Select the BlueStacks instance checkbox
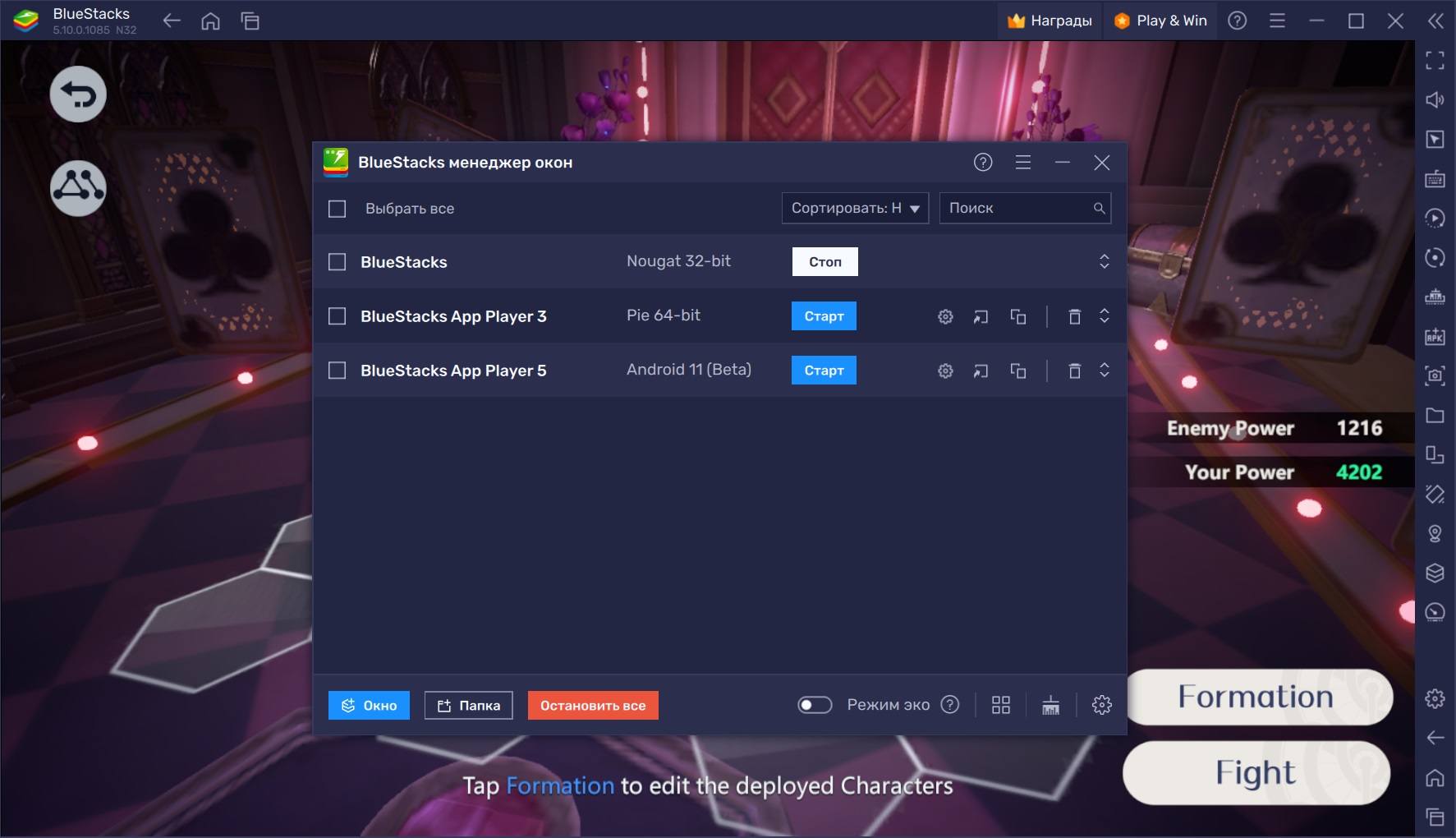The width and height of the screenshot is (1456, 838). 338,262
